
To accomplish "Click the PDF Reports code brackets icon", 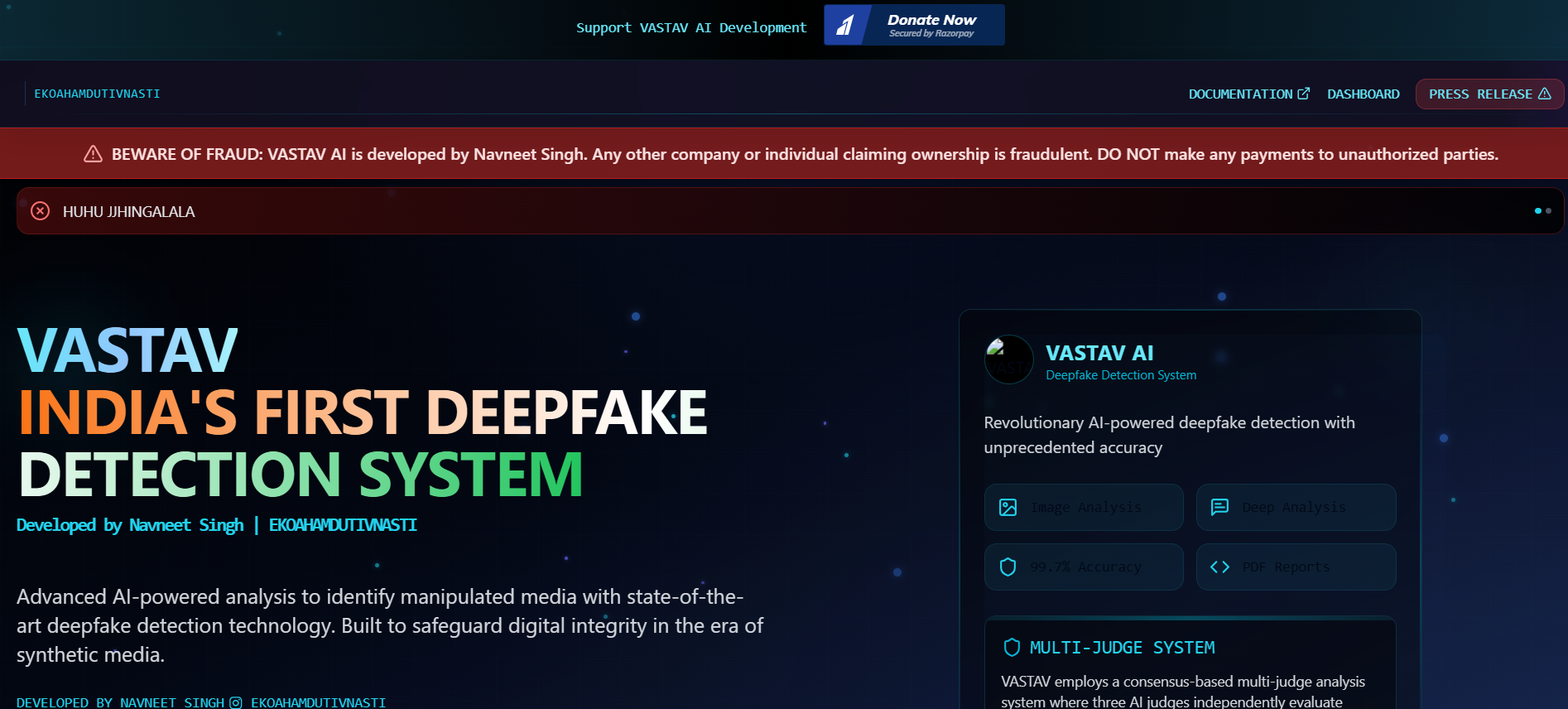I will pyautogui.click(x=1219, y=567).
